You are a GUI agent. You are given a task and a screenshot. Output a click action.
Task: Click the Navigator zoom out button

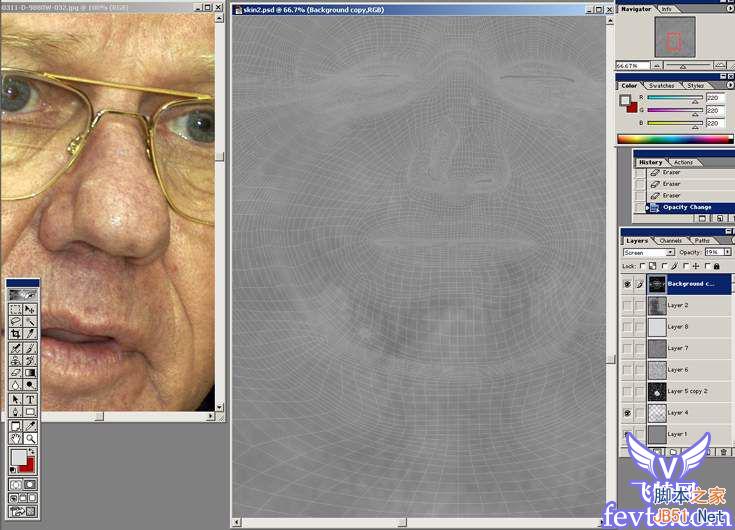pos(658,66)
